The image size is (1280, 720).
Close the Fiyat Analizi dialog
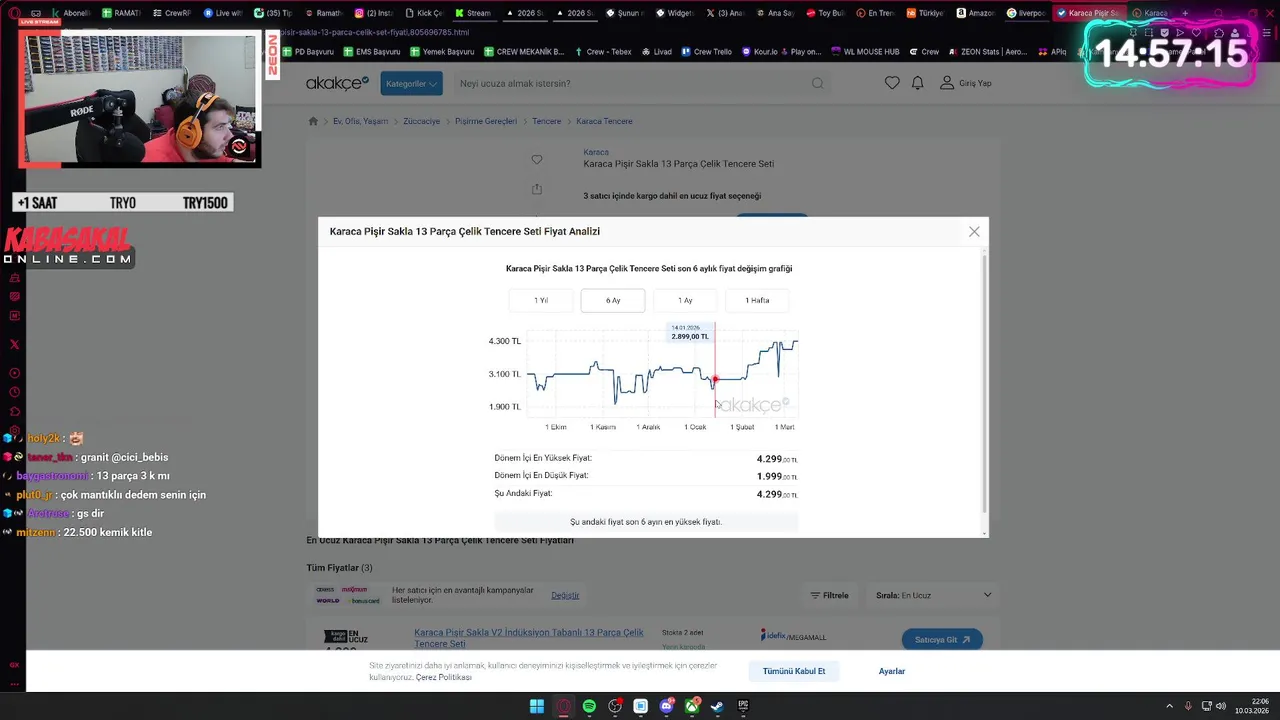[974, 232]
